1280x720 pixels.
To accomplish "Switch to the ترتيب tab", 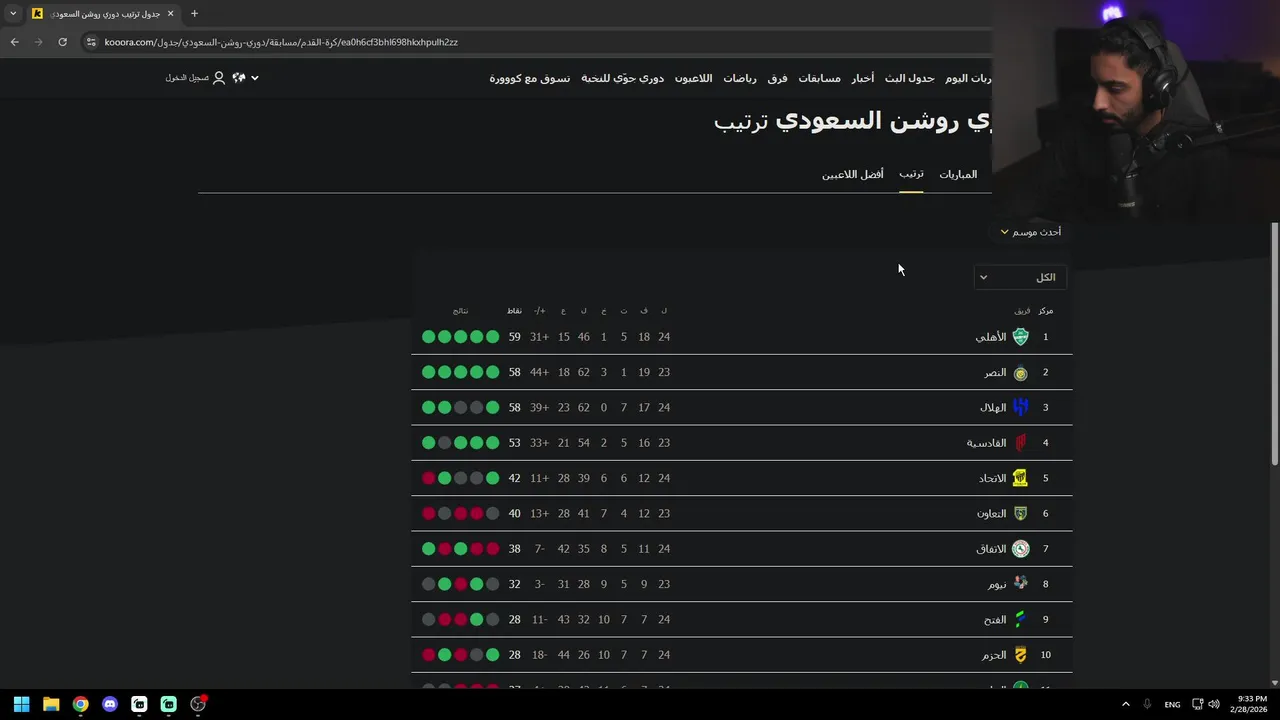I will [x=911, y=174].
